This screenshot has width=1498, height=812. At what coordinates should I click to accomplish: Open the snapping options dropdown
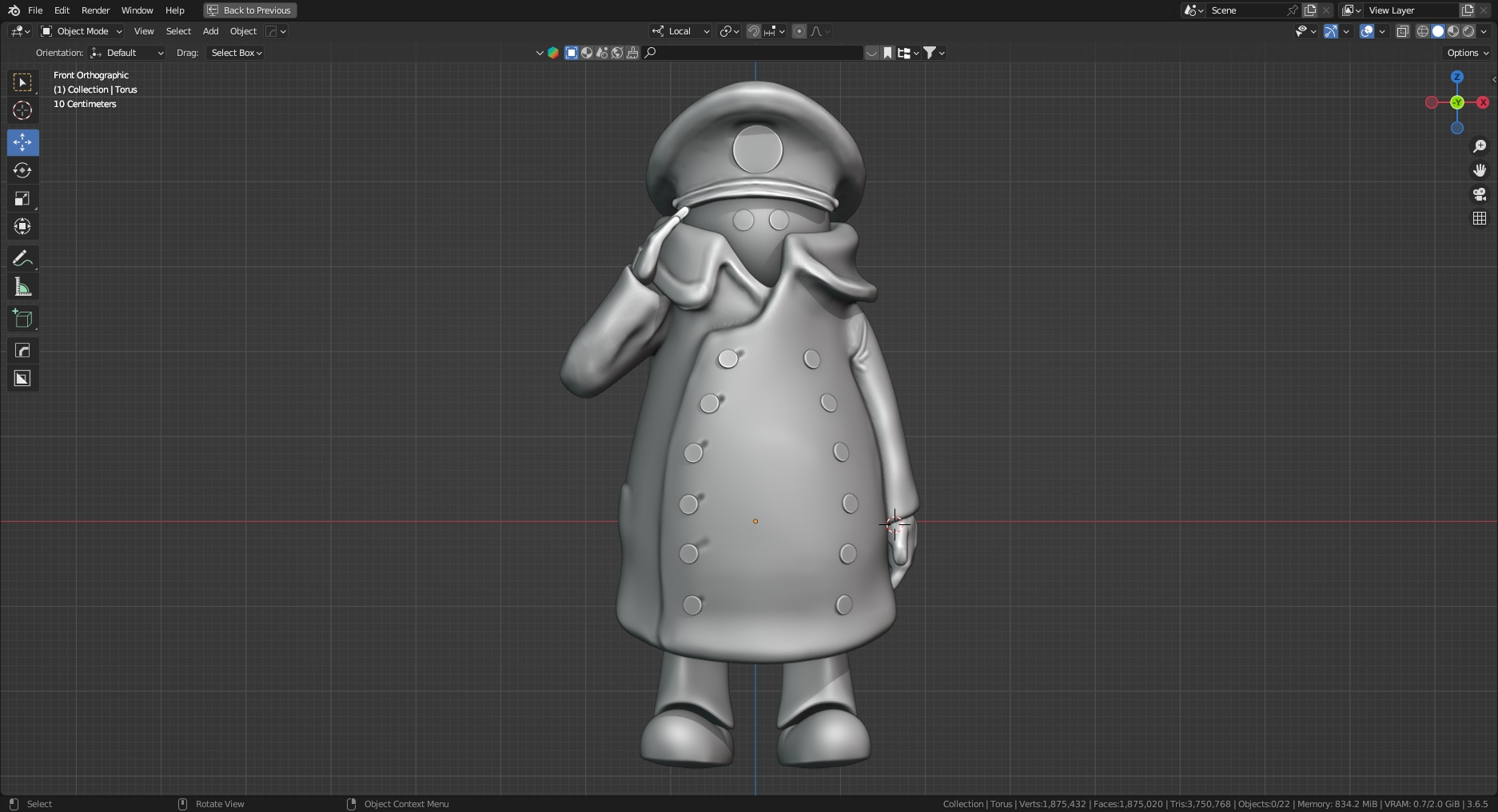pos(774,31)
